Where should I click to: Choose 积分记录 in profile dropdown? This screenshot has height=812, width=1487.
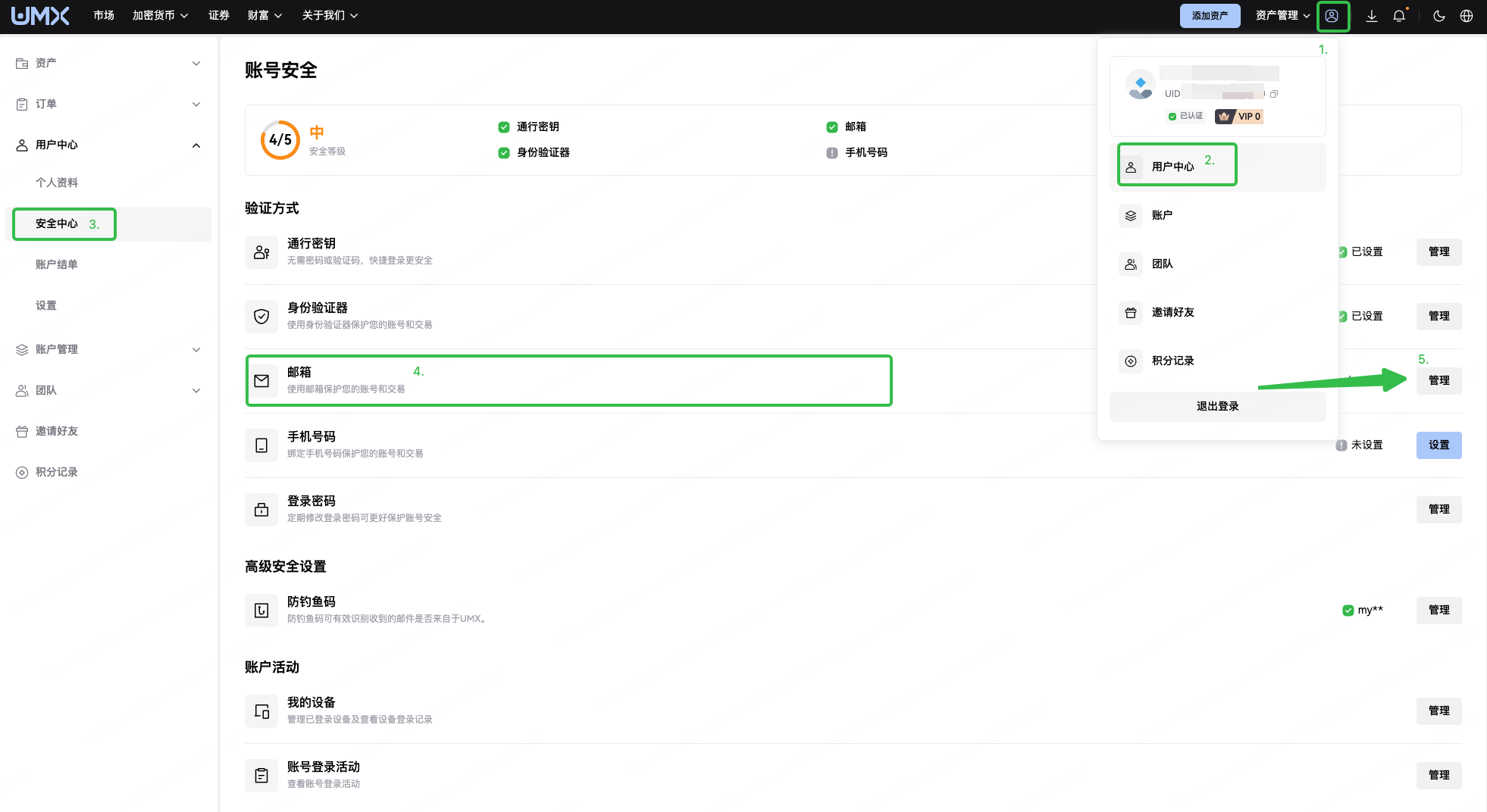coord(1217,361)
